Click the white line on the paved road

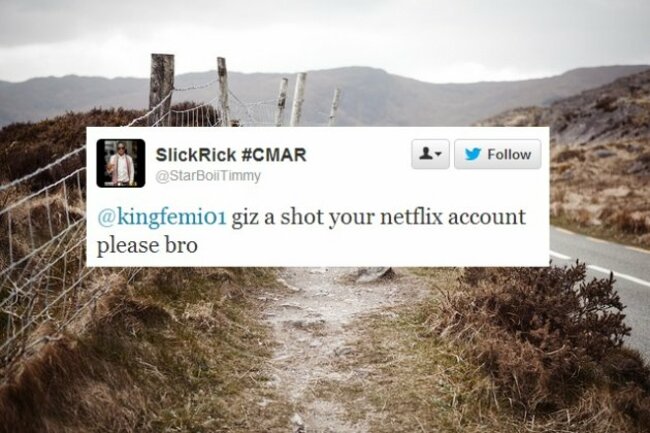tap(618, 275)
